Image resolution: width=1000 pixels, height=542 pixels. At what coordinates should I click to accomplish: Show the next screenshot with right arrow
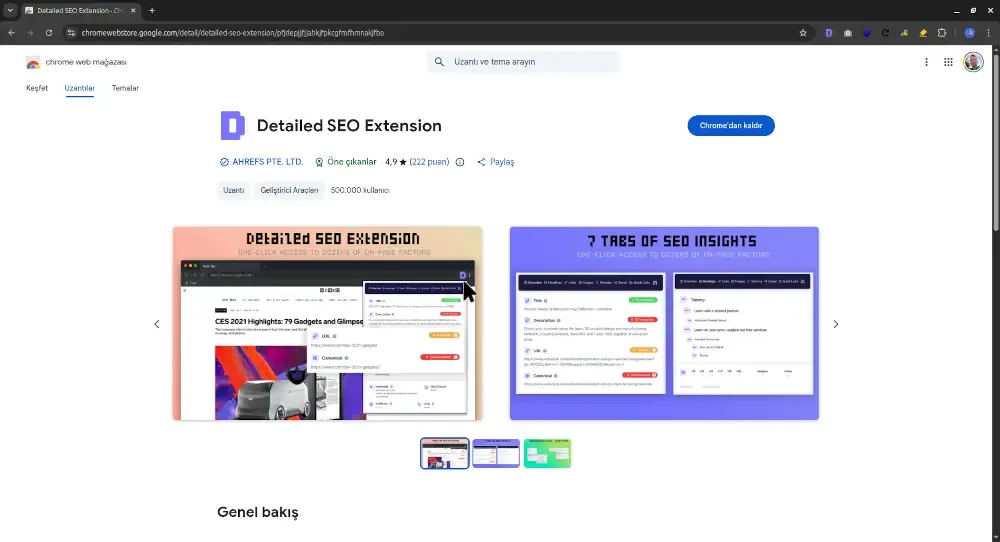(835, 324)
